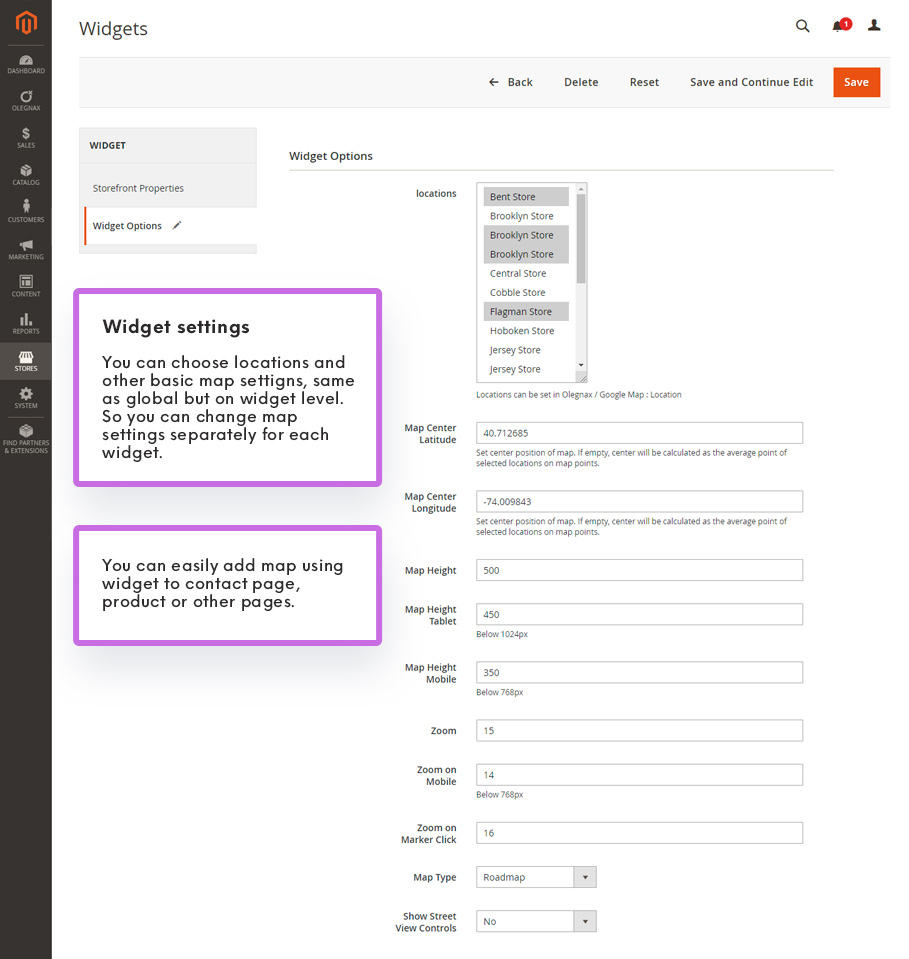Click the search magnifier icon
Screen dimensions: 909x959
[x=802, y=26]
